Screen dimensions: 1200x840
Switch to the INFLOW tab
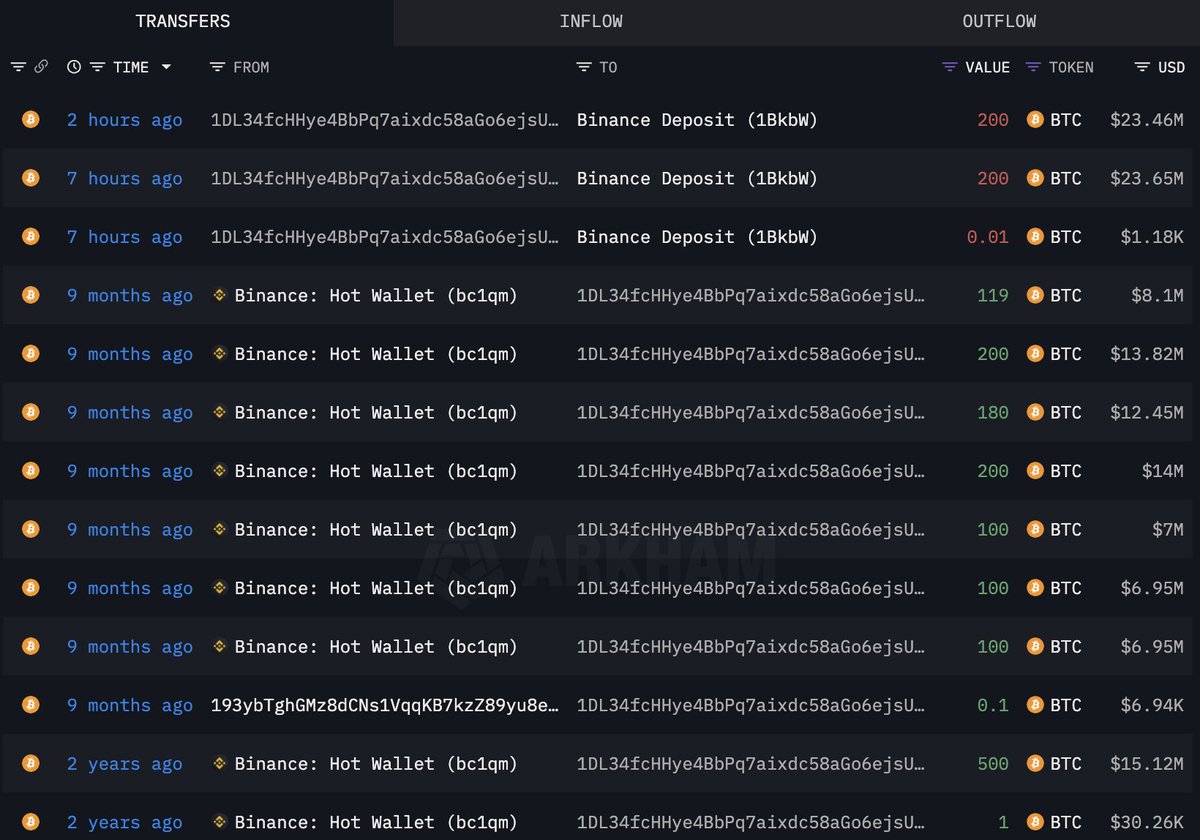click(591, 21)
